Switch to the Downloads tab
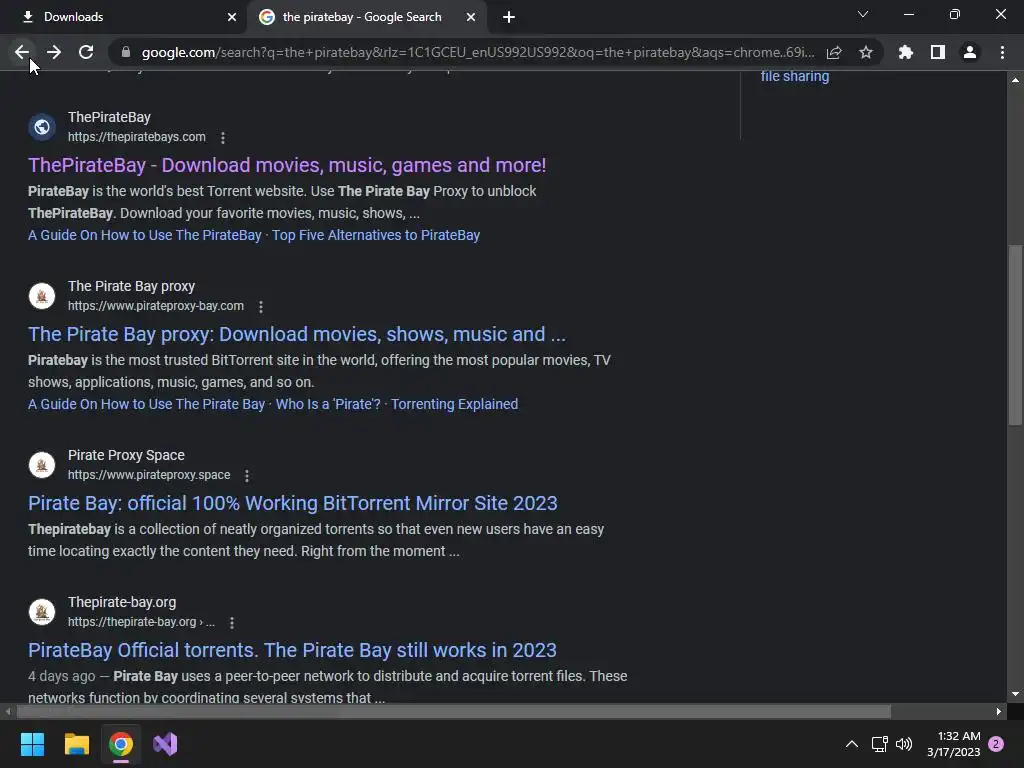This screenshot has height=768, width=1024. tap(123, 17)
